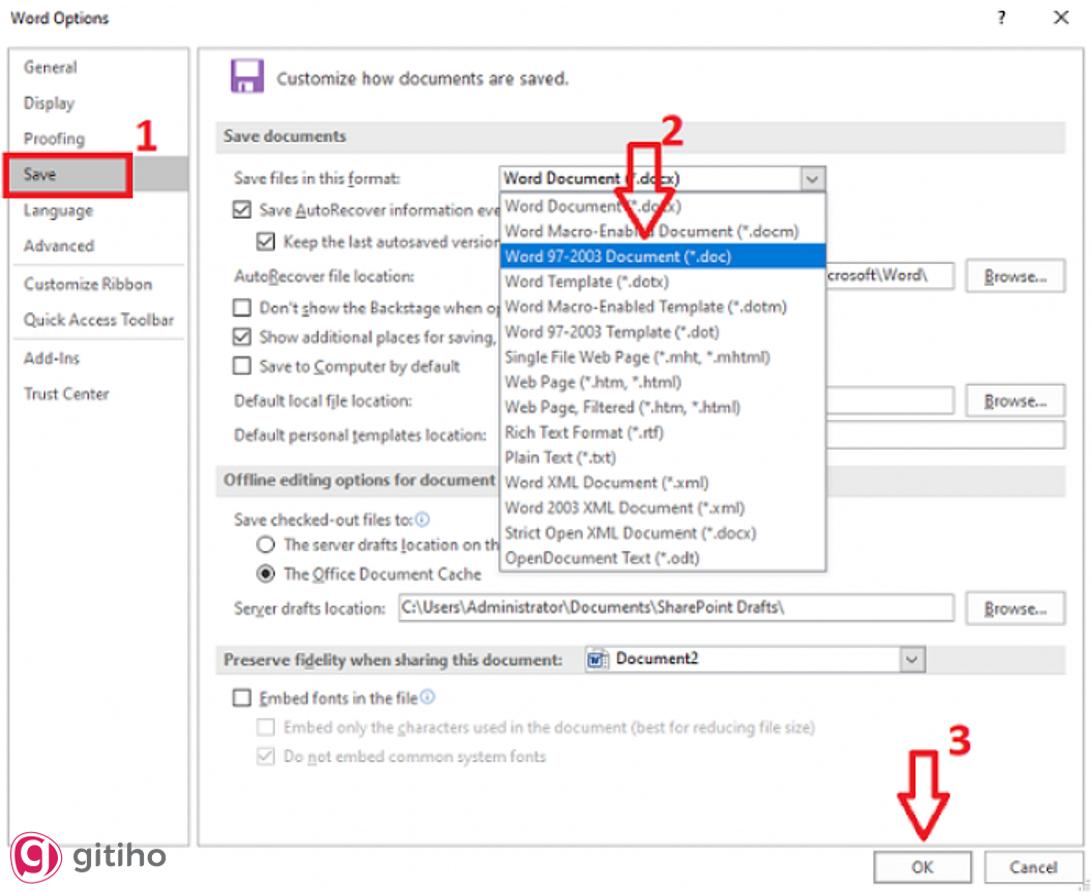Choose Word Macro-Enabled Document (*.docm)
Image resolution: width=1092 pixels, height=893 pixels.
coord(662,231)
